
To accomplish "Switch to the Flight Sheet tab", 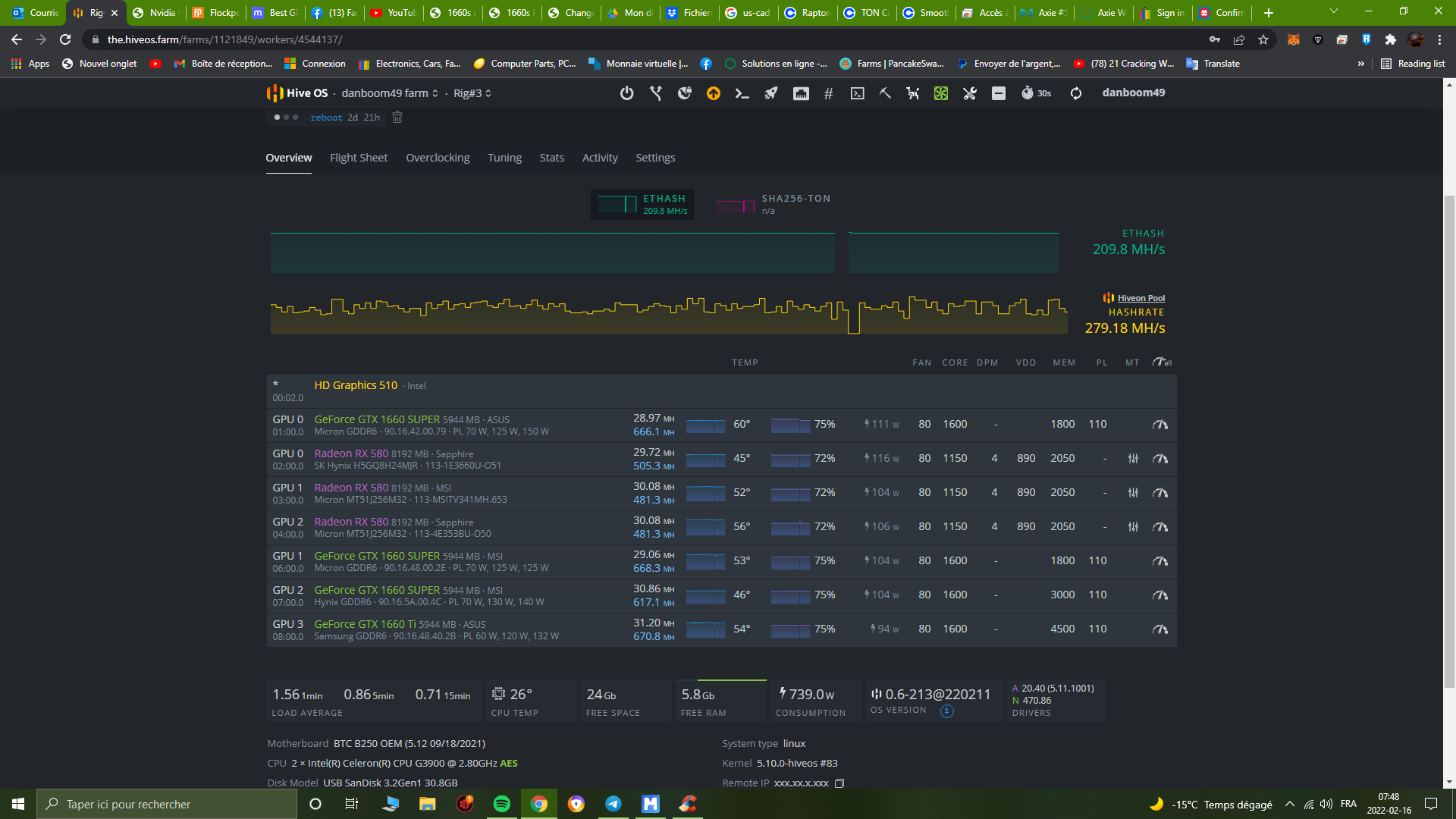I will [x=359, y=158].
